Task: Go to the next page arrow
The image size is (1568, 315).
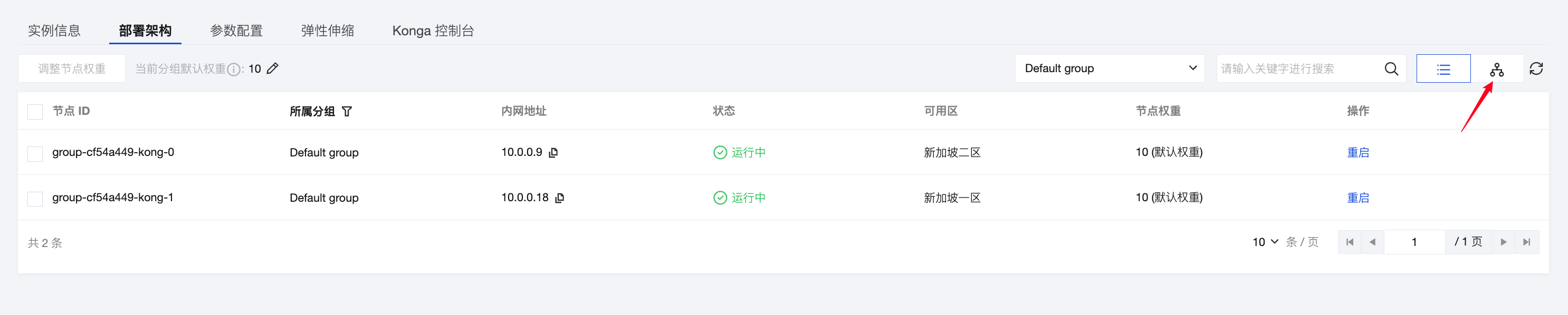Action: pos(1504,242)
